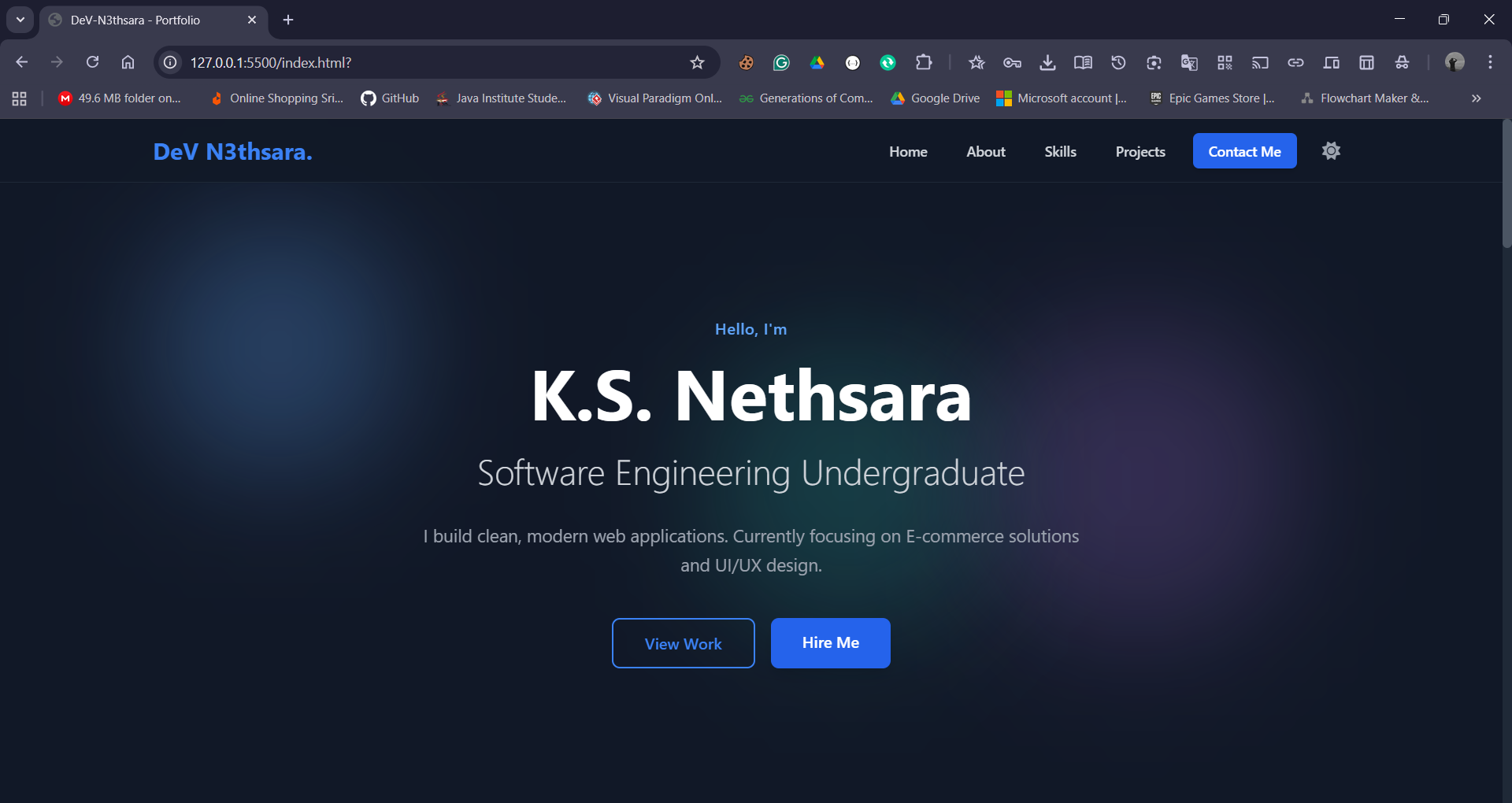Copy the page link using the link icon
Viewport: 1512px width, 803px height.
point(1296,62)
